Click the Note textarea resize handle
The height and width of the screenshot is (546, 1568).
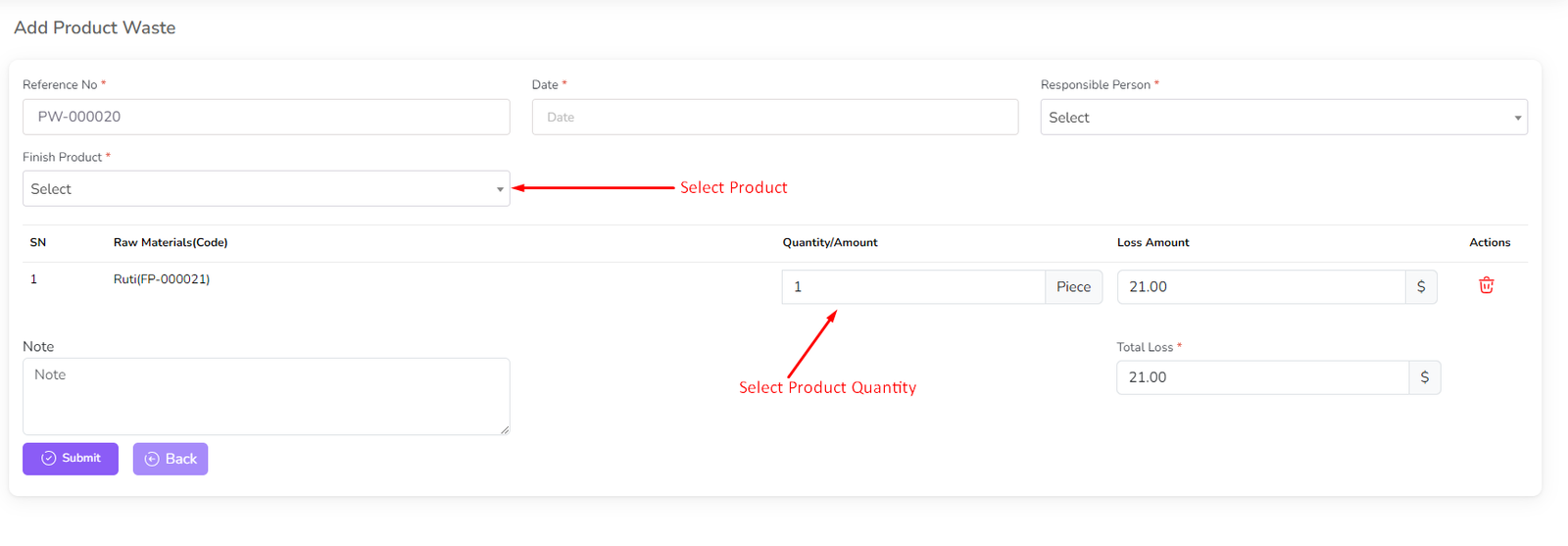click(505, 429)
